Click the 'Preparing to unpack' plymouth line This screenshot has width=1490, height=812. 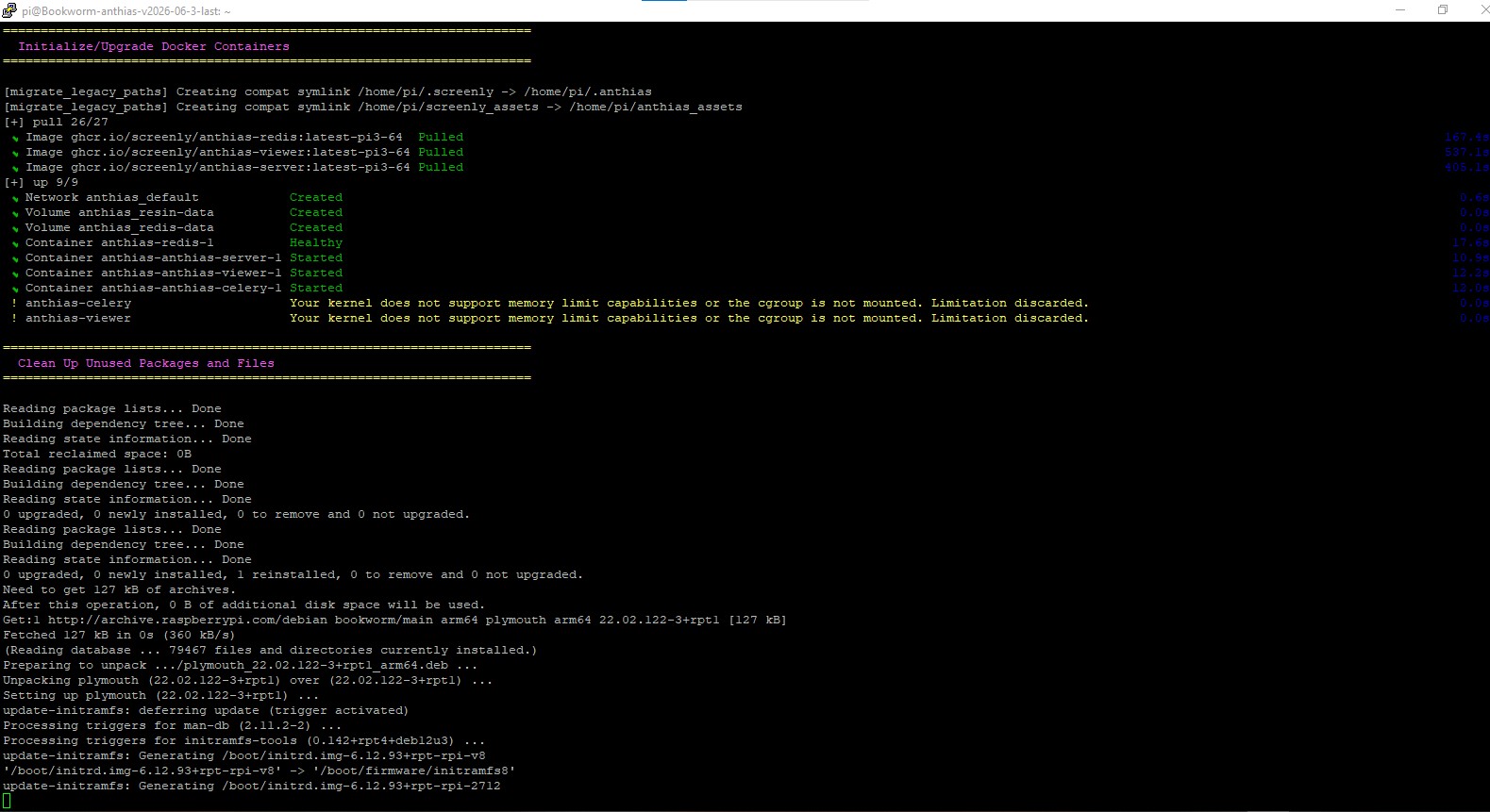pyautogui.click(x=241, y=665)
